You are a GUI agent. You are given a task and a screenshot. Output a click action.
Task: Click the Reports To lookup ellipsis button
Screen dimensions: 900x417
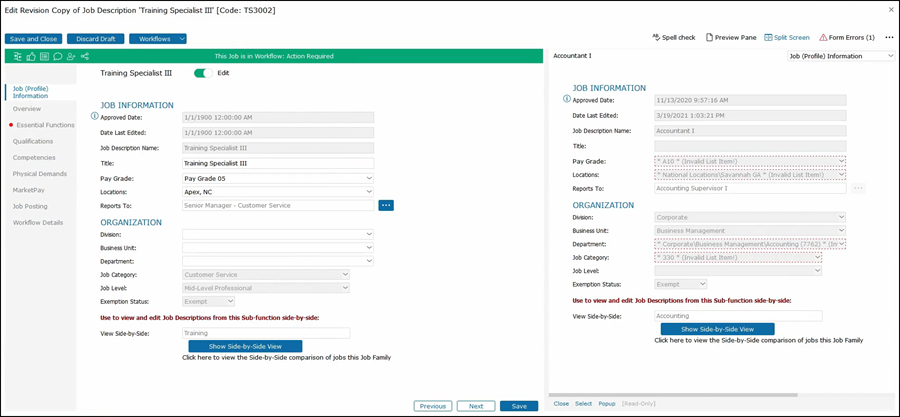tap(387, 205)
